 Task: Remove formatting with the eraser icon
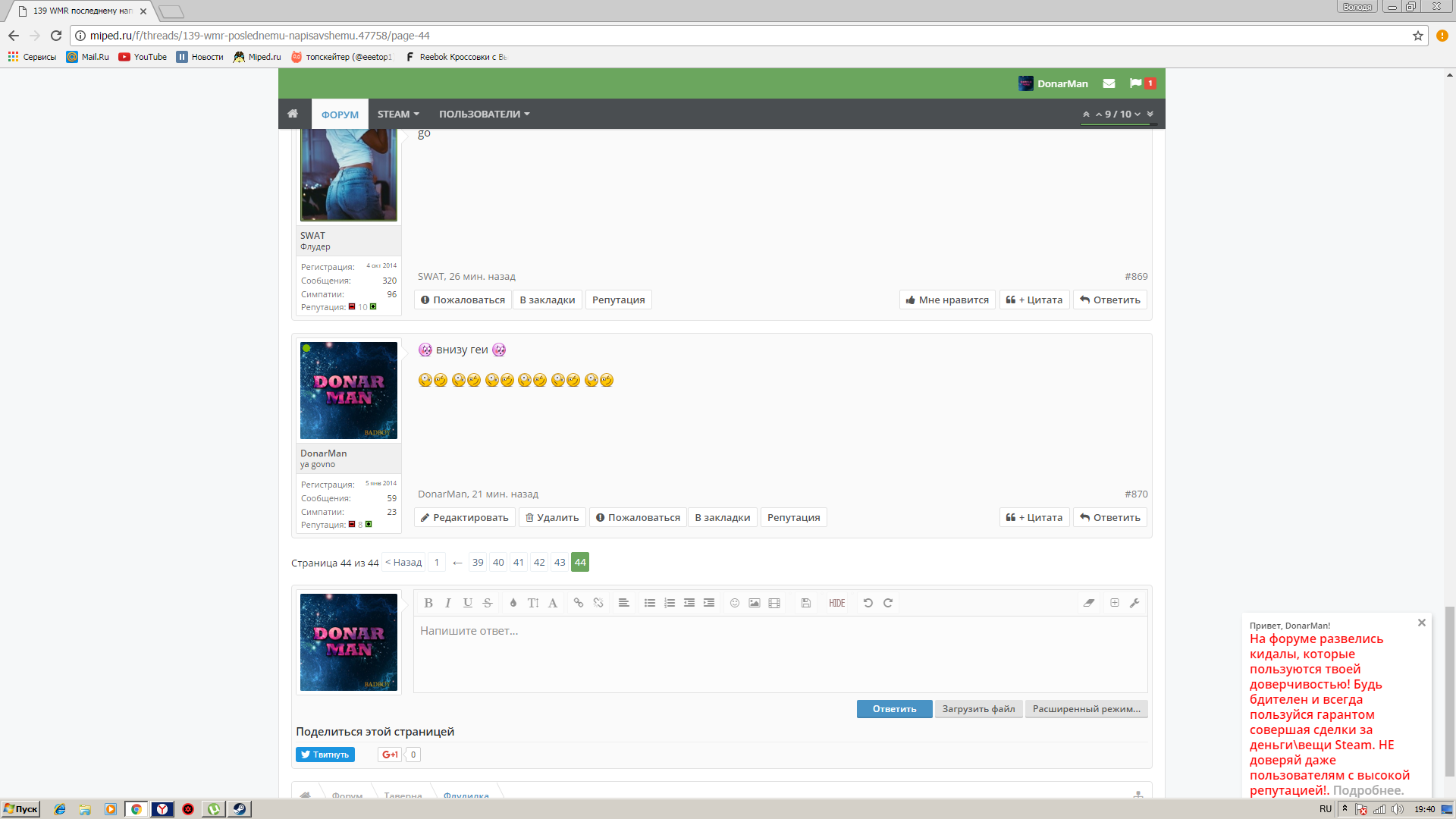(x=1089, y=603)
